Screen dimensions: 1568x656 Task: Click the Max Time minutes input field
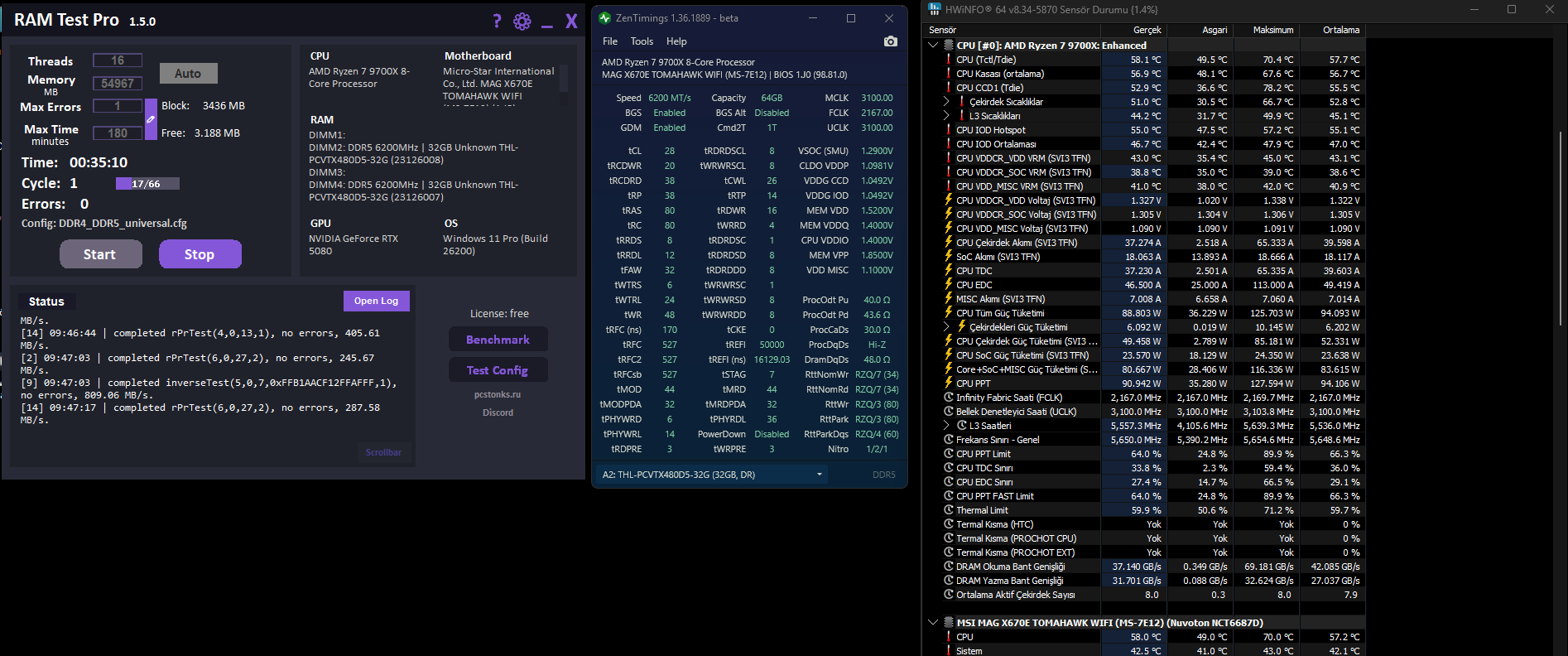tap(118, 133)
